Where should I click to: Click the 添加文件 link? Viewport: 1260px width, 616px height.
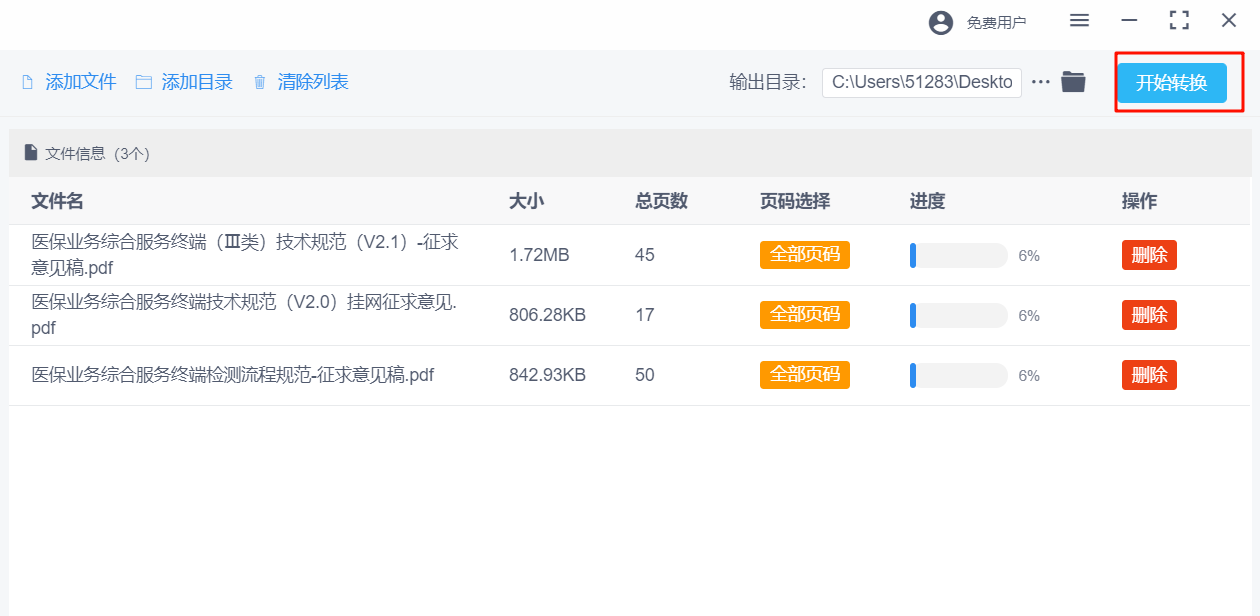(x=81, y=82)
